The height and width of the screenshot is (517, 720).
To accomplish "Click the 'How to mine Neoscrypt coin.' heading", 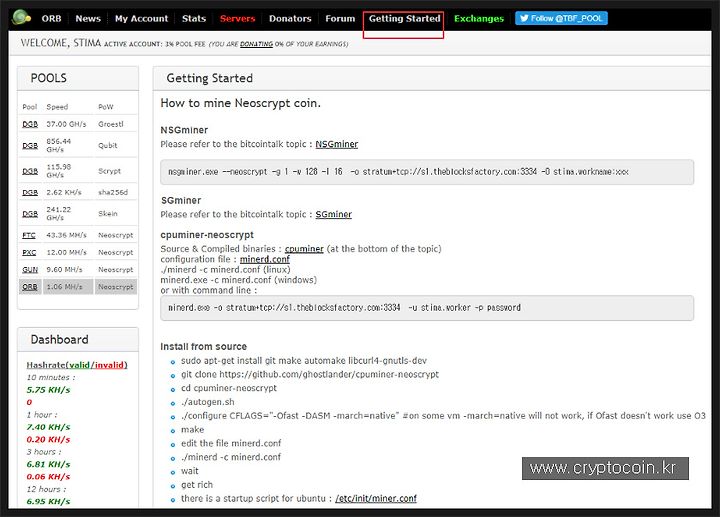I will pyautogui.click(x=241, y=103).
